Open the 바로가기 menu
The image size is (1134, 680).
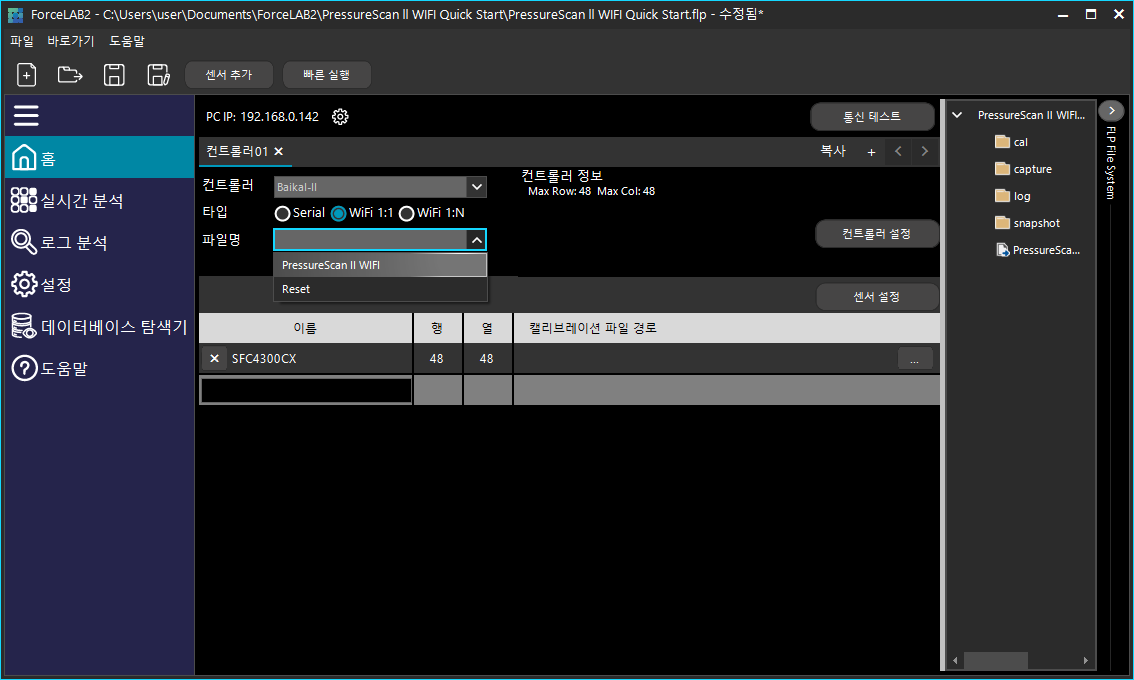(x=71, y=41)
